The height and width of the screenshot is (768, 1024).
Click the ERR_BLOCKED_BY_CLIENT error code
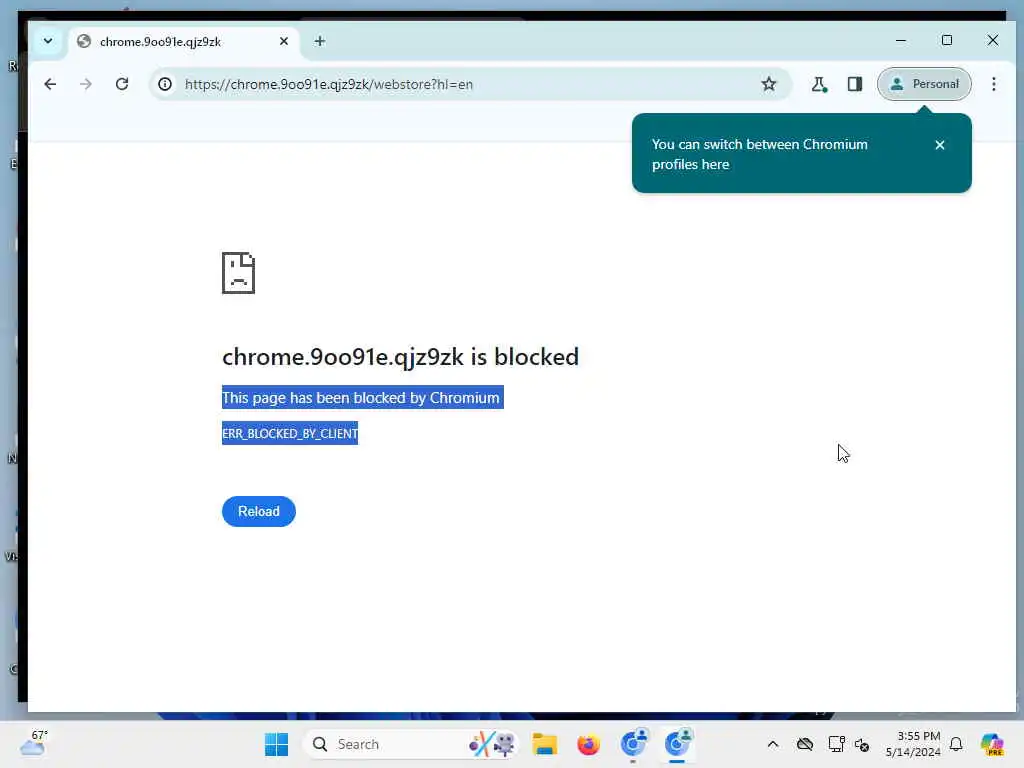point(290,434)
